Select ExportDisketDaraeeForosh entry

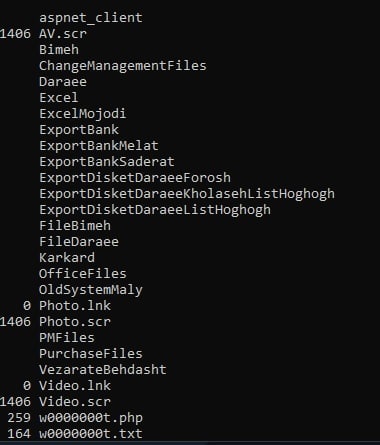click(x=135, y=178)
